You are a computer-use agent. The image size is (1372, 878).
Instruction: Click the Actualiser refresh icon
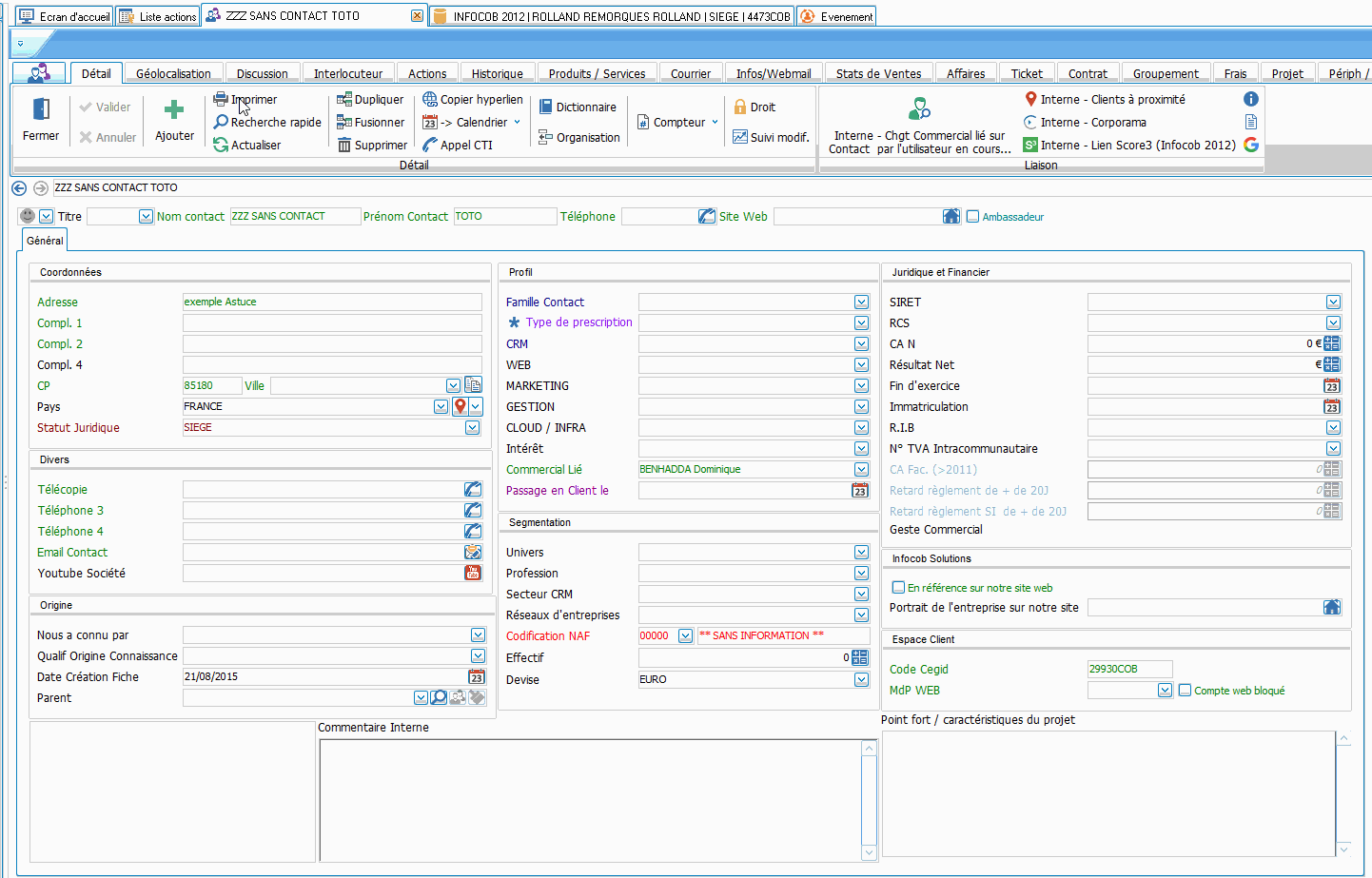(x=221, y=145)
